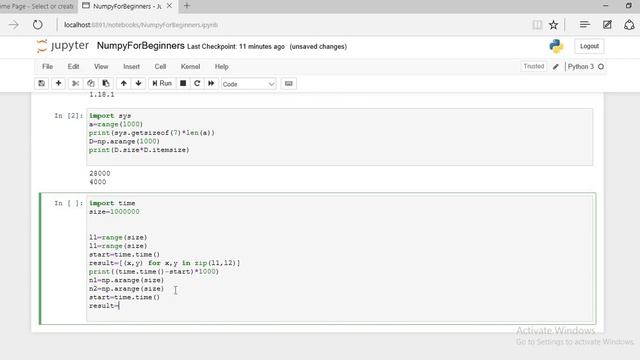Click the Logout button
Screen dimensions: 640x360
589,46
